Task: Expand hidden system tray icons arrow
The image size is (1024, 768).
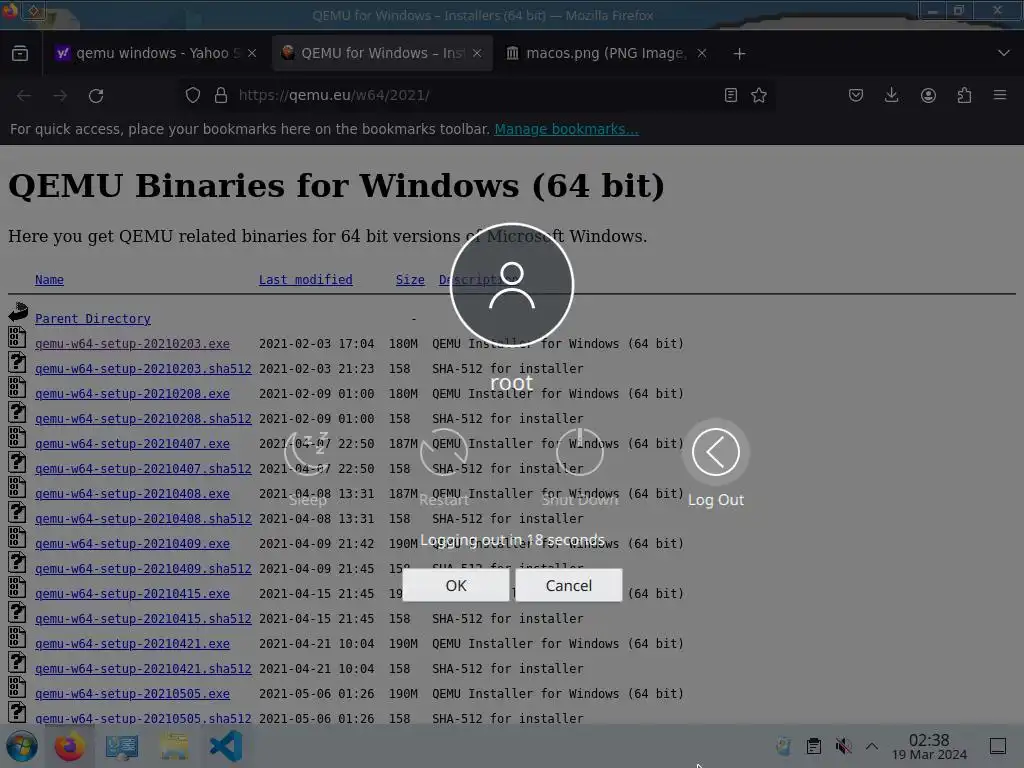Action: [872, 746]
